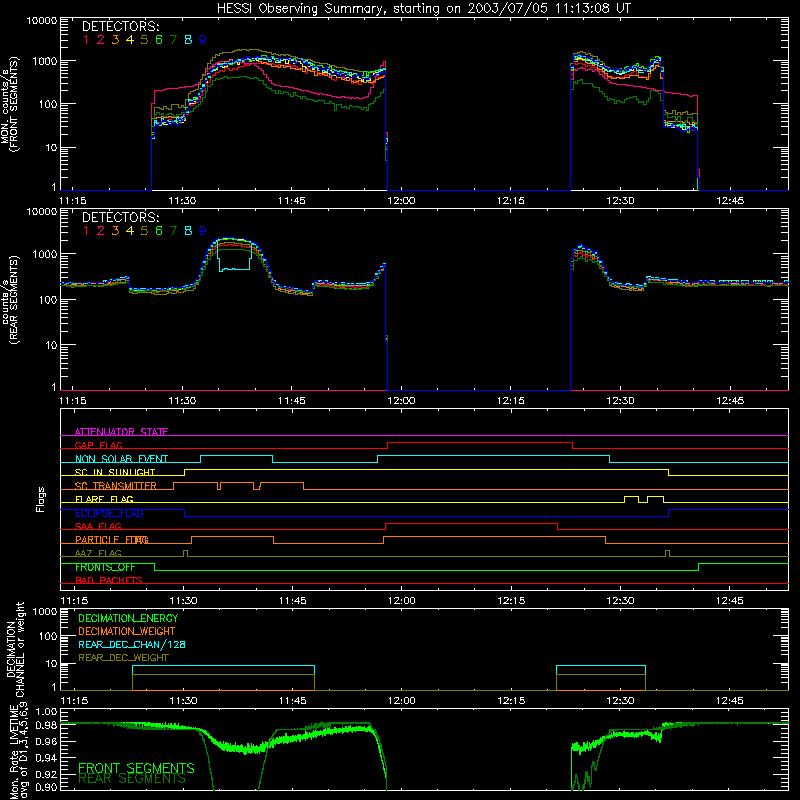Select the GAP_FLAG label
This screenshot has width=800, height=800.
[x=98, y=445]
